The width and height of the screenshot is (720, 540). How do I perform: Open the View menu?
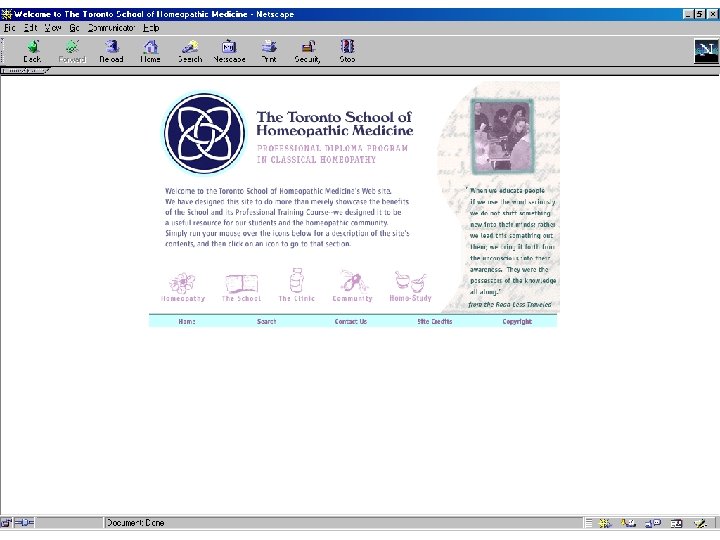[53, 28]
